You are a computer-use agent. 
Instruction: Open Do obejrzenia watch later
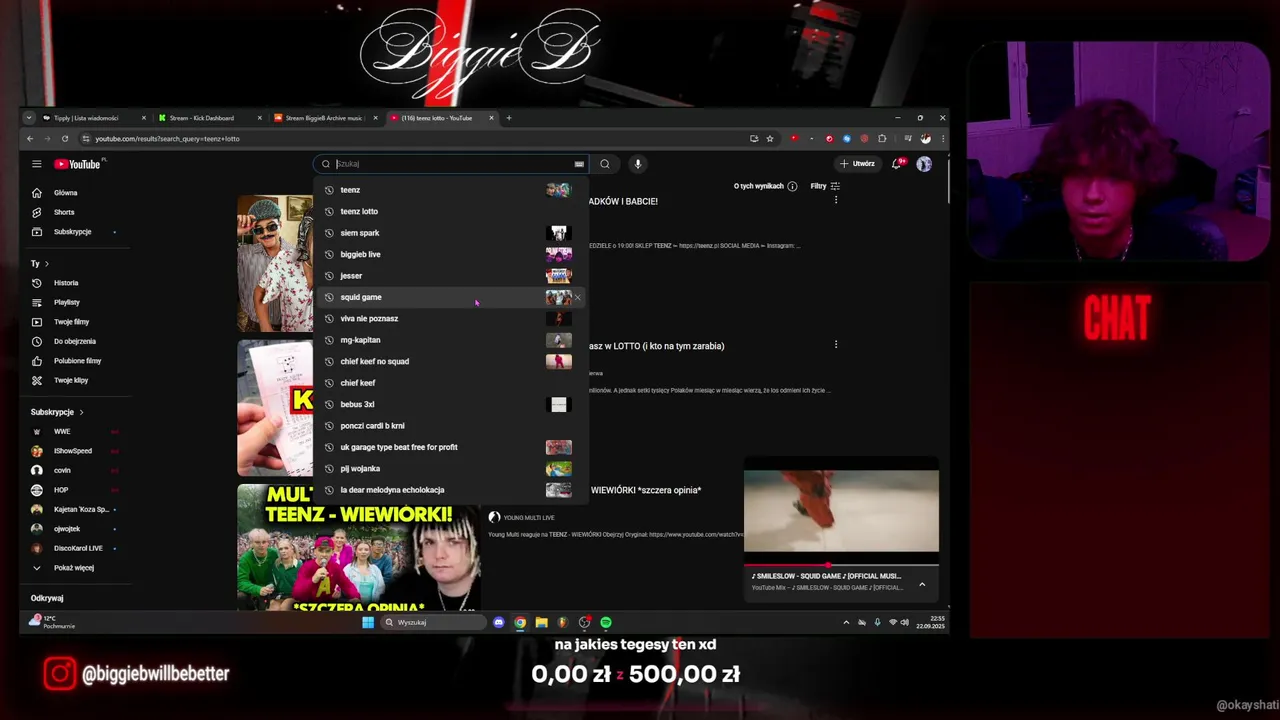coord(75,341)
